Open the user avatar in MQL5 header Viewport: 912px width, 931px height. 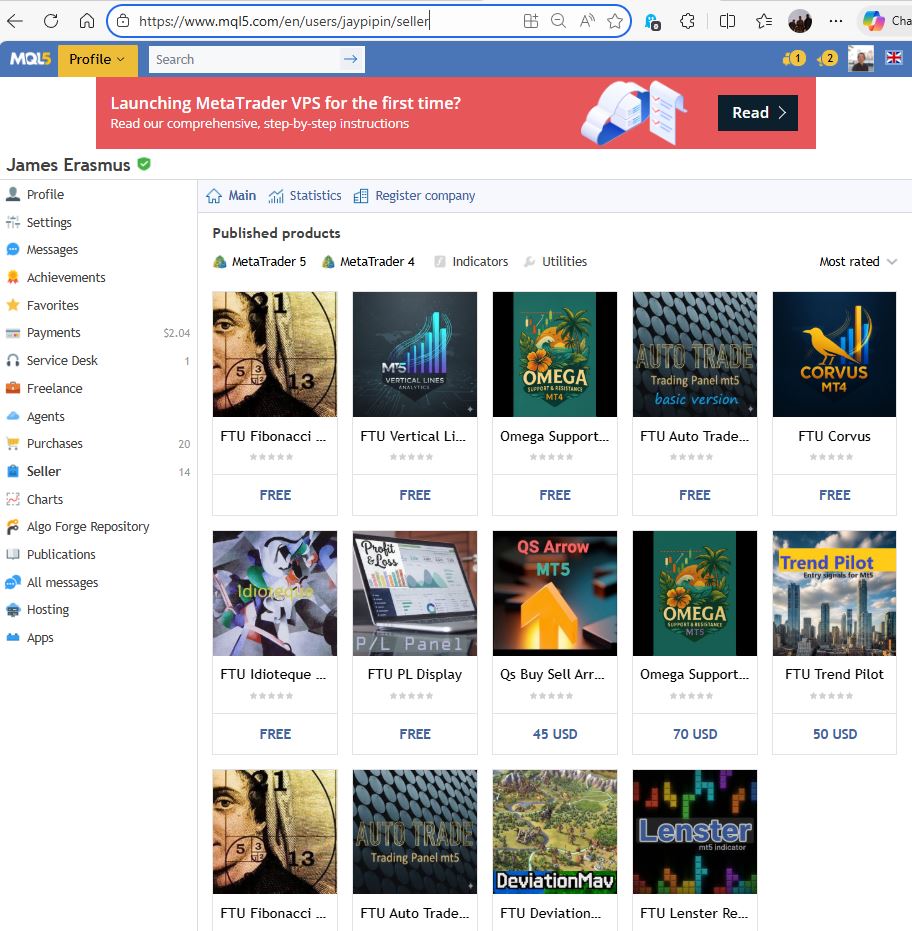point(860,59)
